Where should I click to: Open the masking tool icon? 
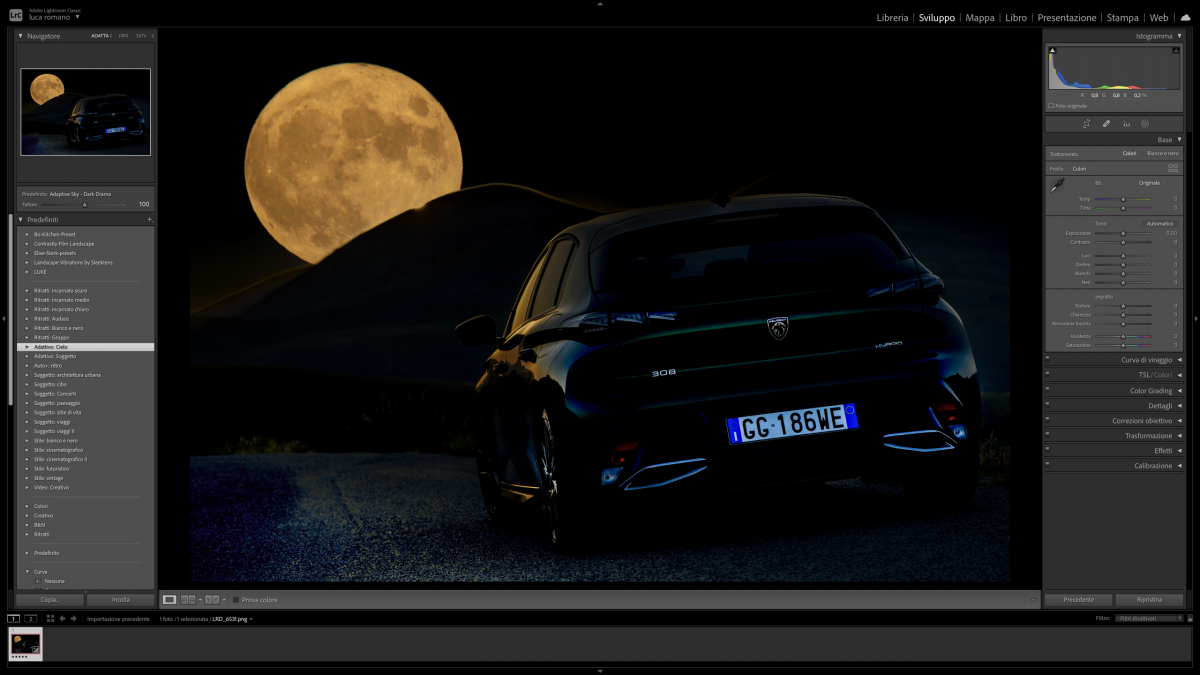(1145, 124)
